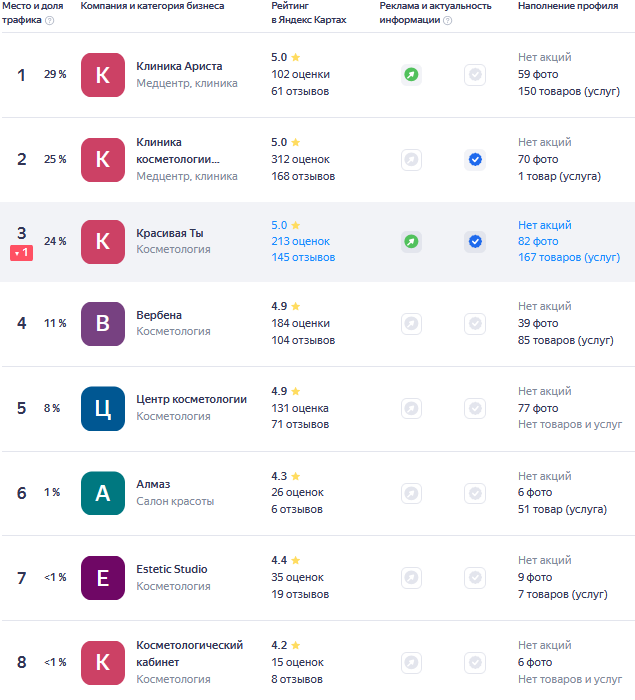Click the '11 %' traffic share value
The height and width of the screenshot is (700, 635).
[x=55, y=323]
